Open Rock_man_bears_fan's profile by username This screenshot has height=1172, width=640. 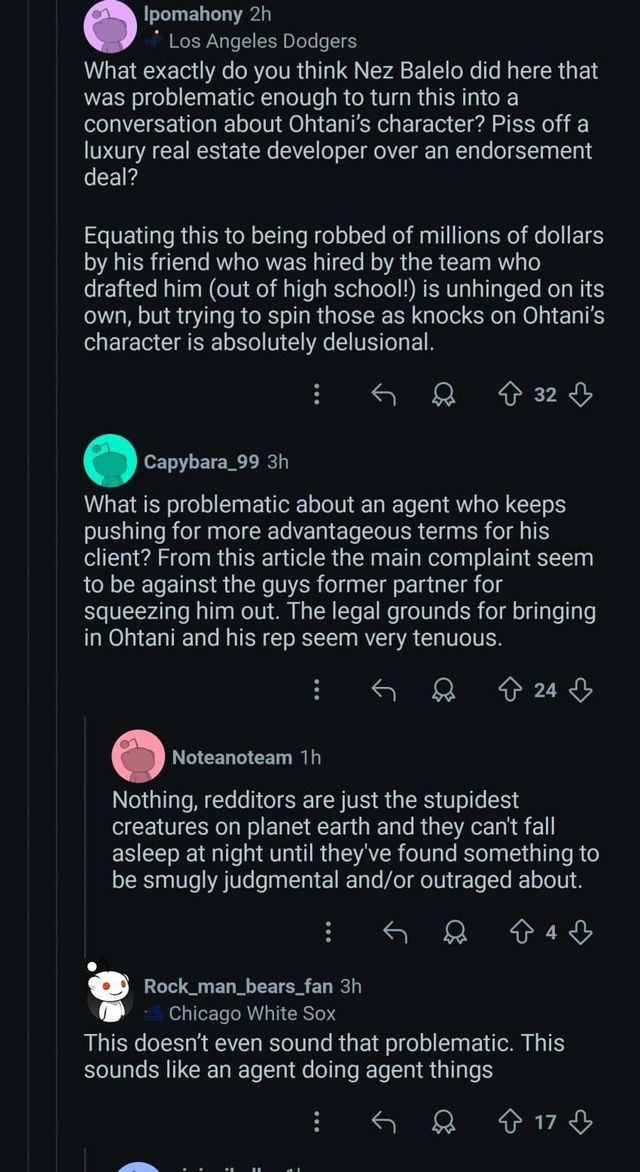[x=238, y=986]
